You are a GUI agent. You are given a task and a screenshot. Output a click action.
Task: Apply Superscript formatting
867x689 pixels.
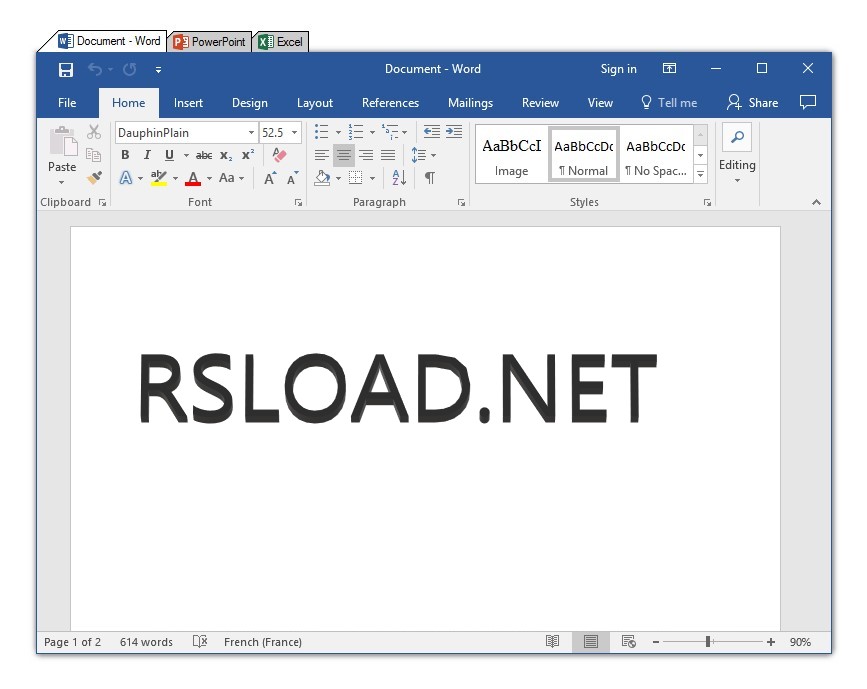248,155
